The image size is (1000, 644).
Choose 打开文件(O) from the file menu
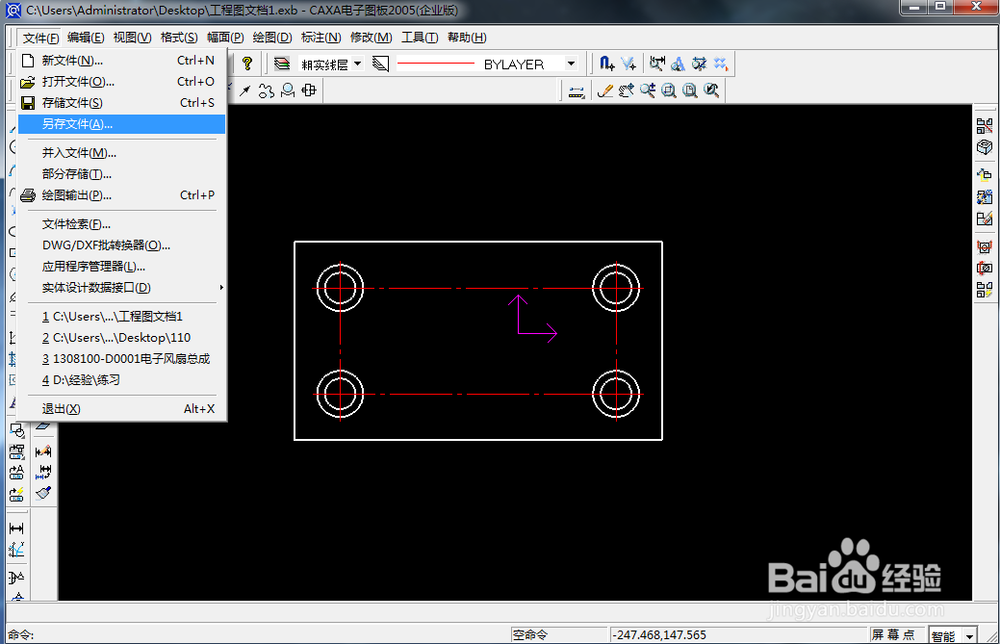[x=122, y=82]
